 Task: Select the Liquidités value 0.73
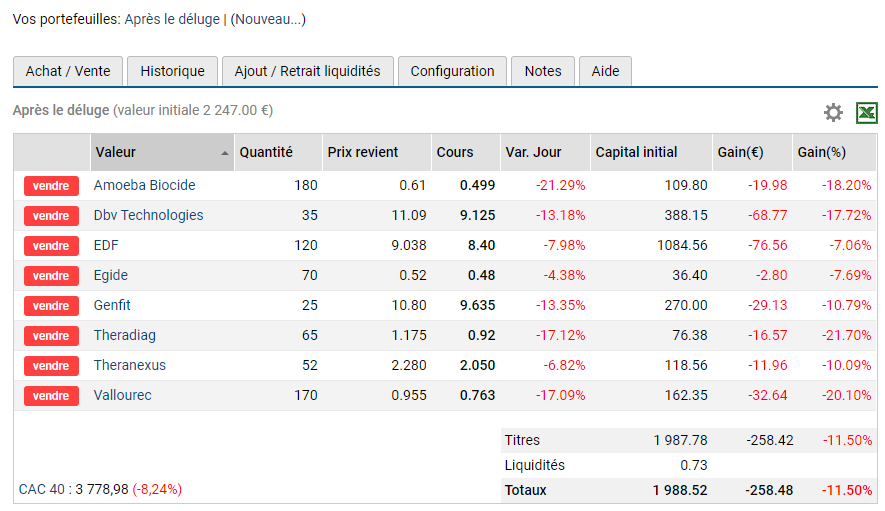(694, 465)
